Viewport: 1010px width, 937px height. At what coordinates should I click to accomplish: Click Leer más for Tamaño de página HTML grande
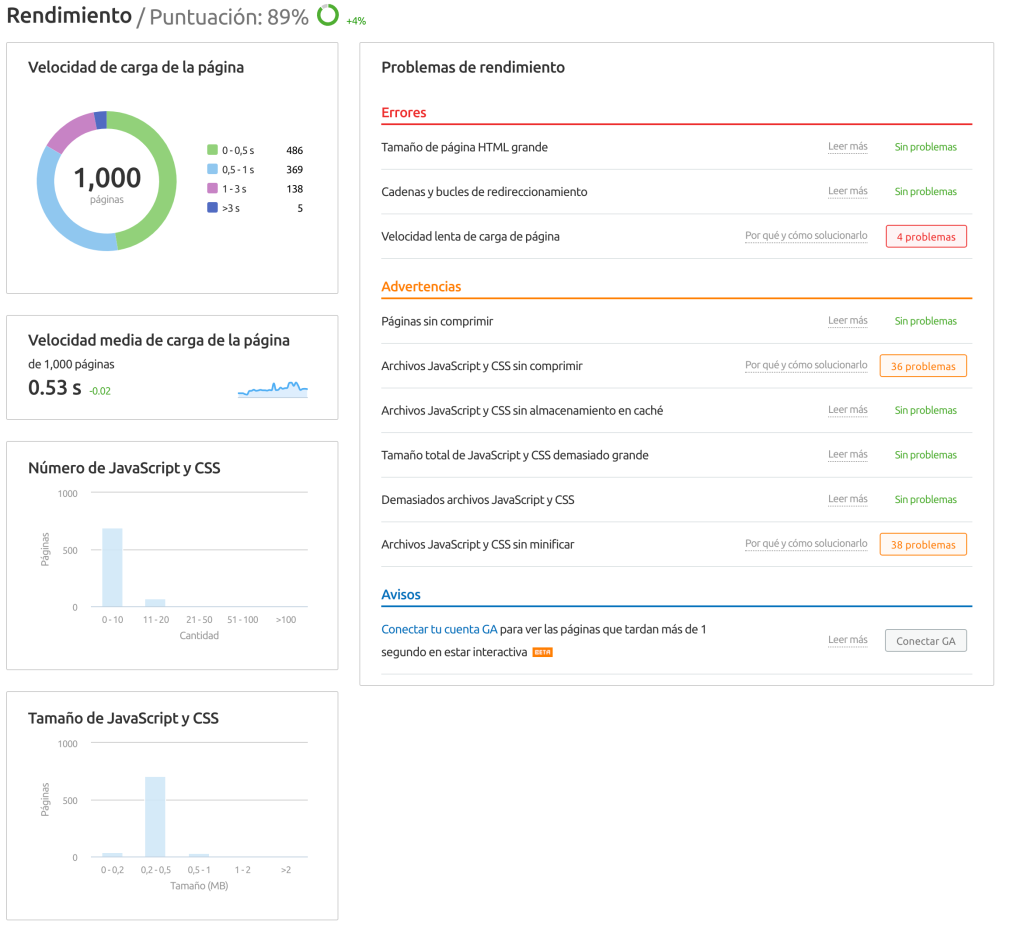coord(848,147)
